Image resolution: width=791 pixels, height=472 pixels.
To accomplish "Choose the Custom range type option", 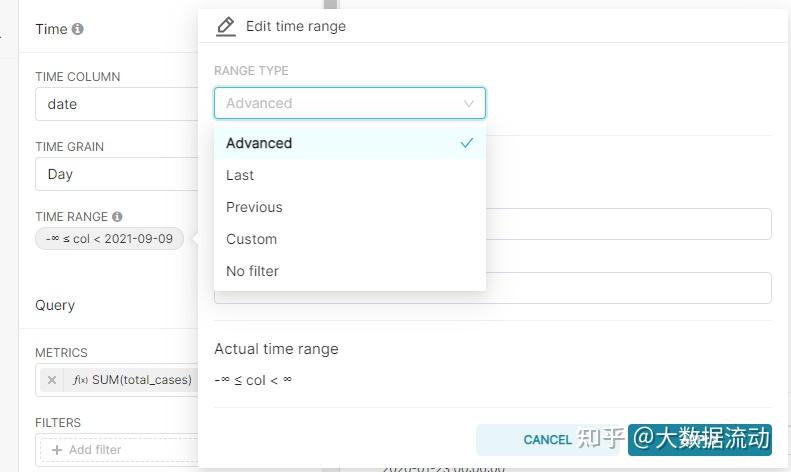I will 251,239.
